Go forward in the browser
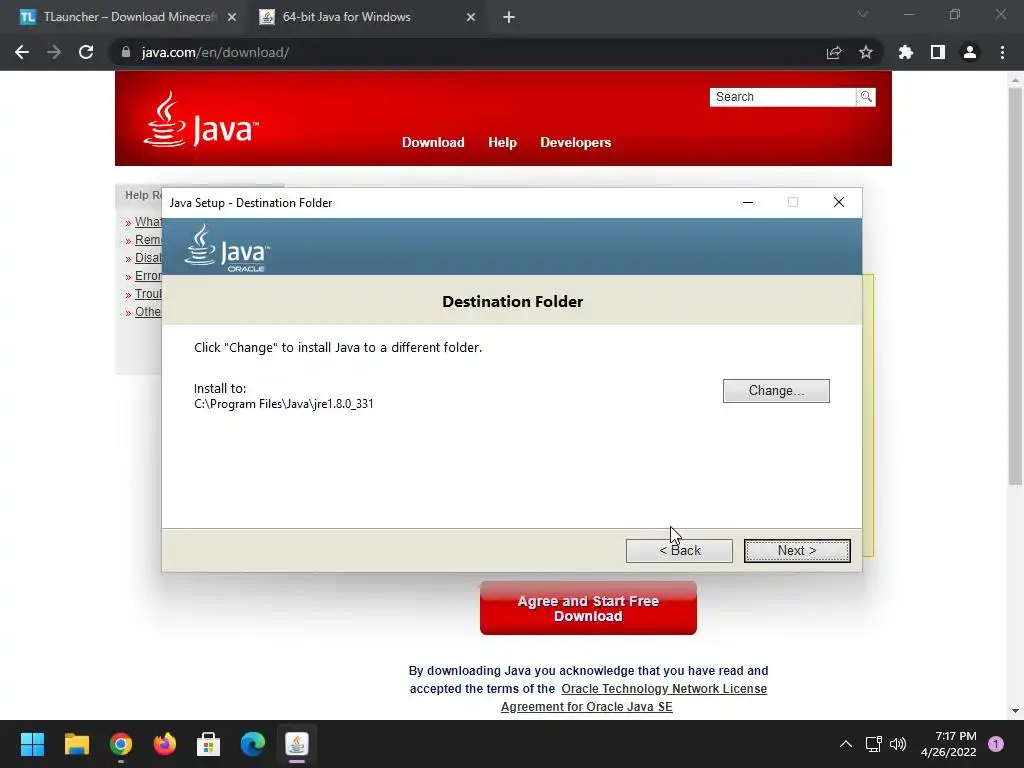 (x=54, y=52)
